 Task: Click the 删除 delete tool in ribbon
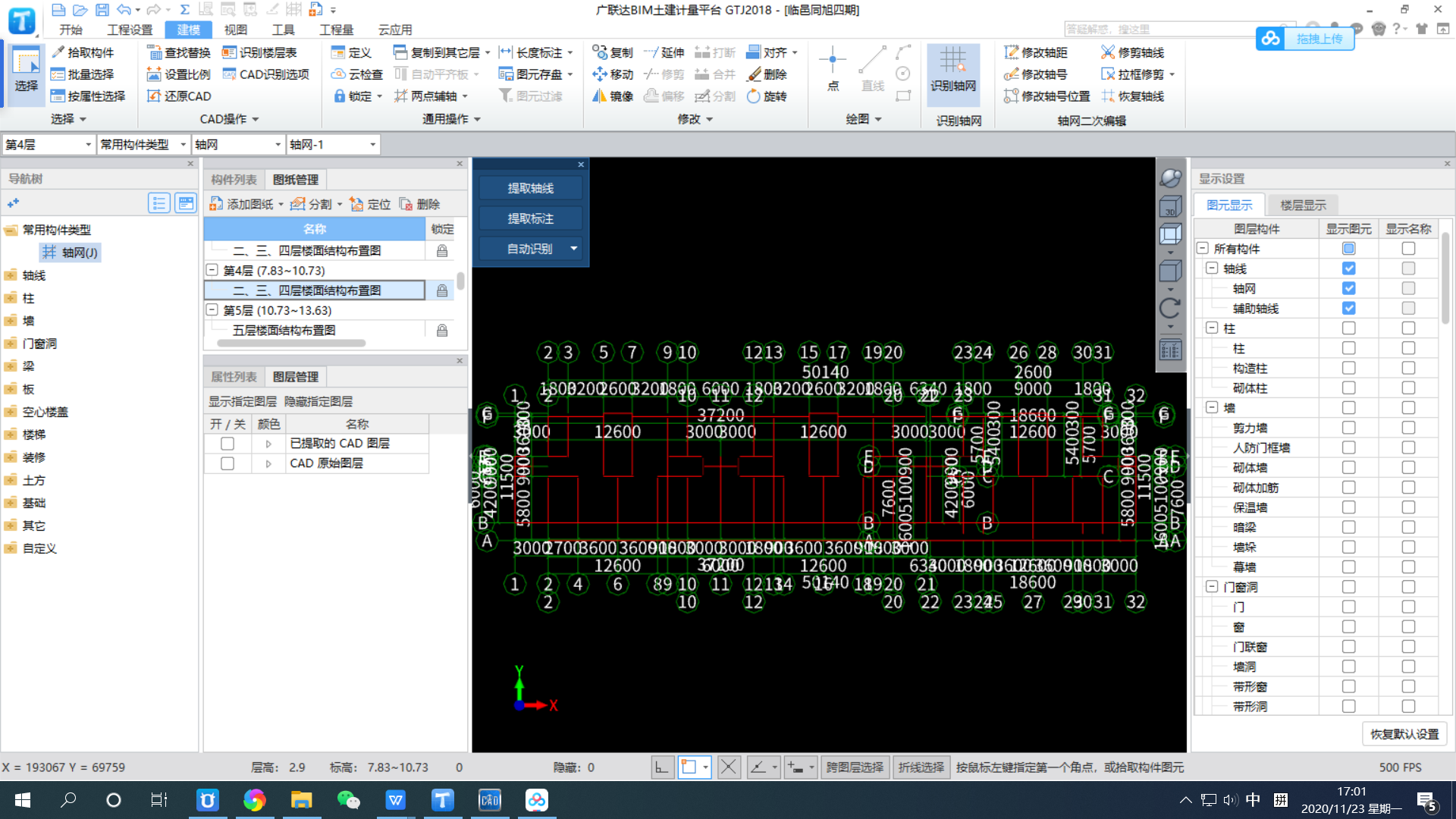pos(767,74)
